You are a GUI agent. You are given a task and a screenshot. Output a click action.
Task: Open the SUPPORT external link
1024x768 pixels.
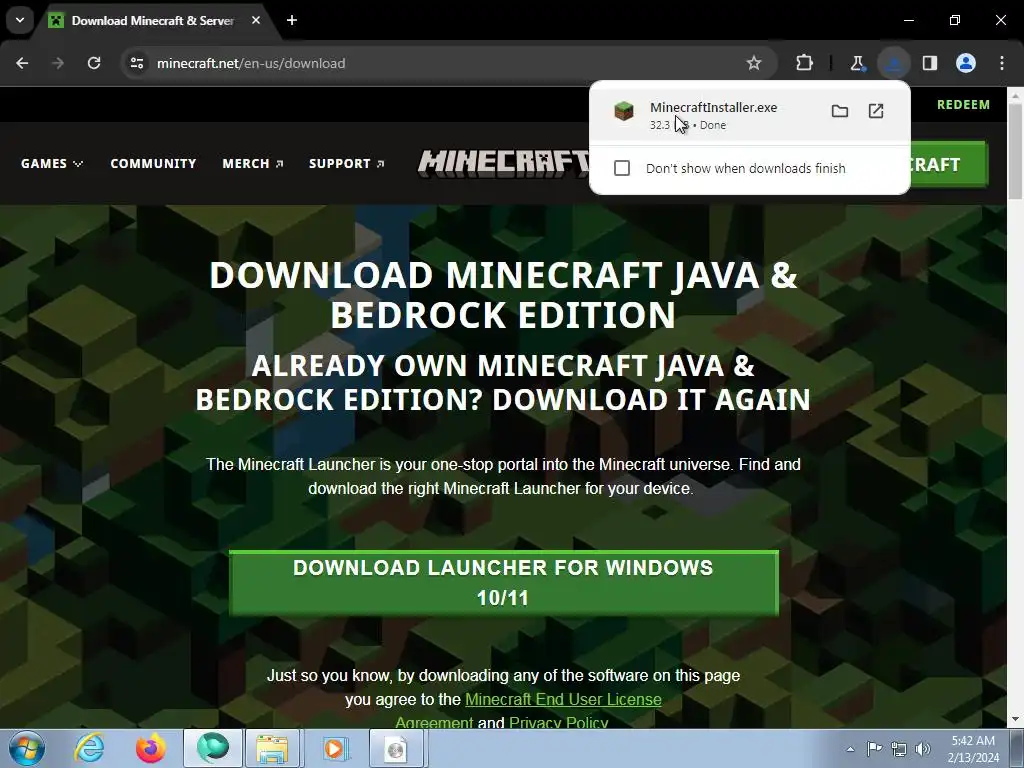click(x=347, y=164)
